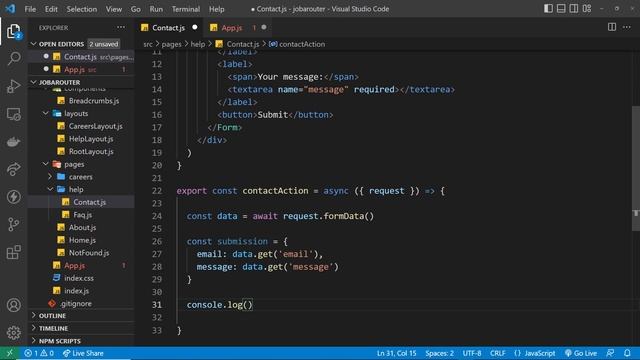This screenshot has height=360, width=640.
Task: Open the .gitignore file
Action: (x=76, y=303)
